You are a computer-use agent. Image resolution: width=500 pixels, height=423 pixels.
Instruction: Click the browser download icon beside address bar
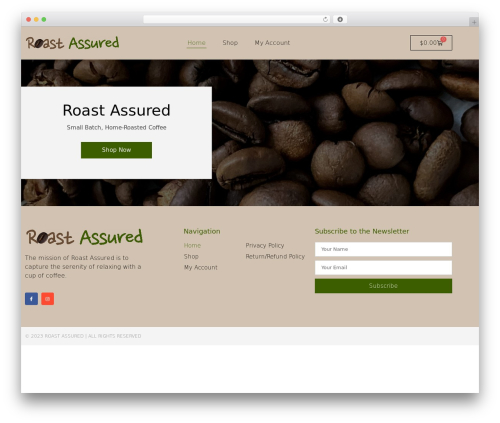(x=340, y=19)
